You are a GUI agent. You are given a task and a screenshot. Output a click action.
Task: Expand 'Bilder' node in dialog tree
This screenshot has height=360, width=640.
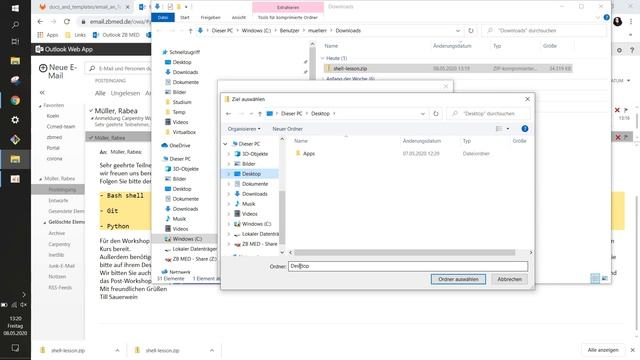click(229, 164)
